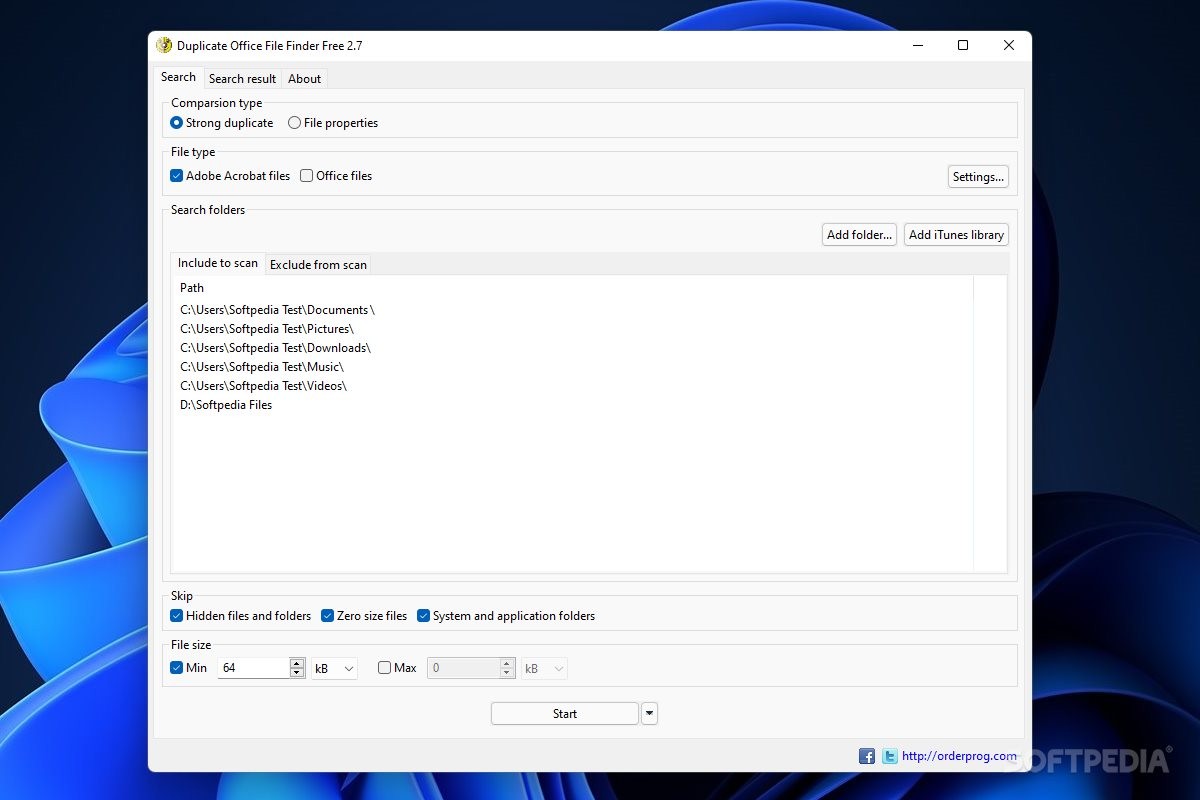Click the Settings... button
This screenshot has height=800, width=1200.
[x=978, y=177]
